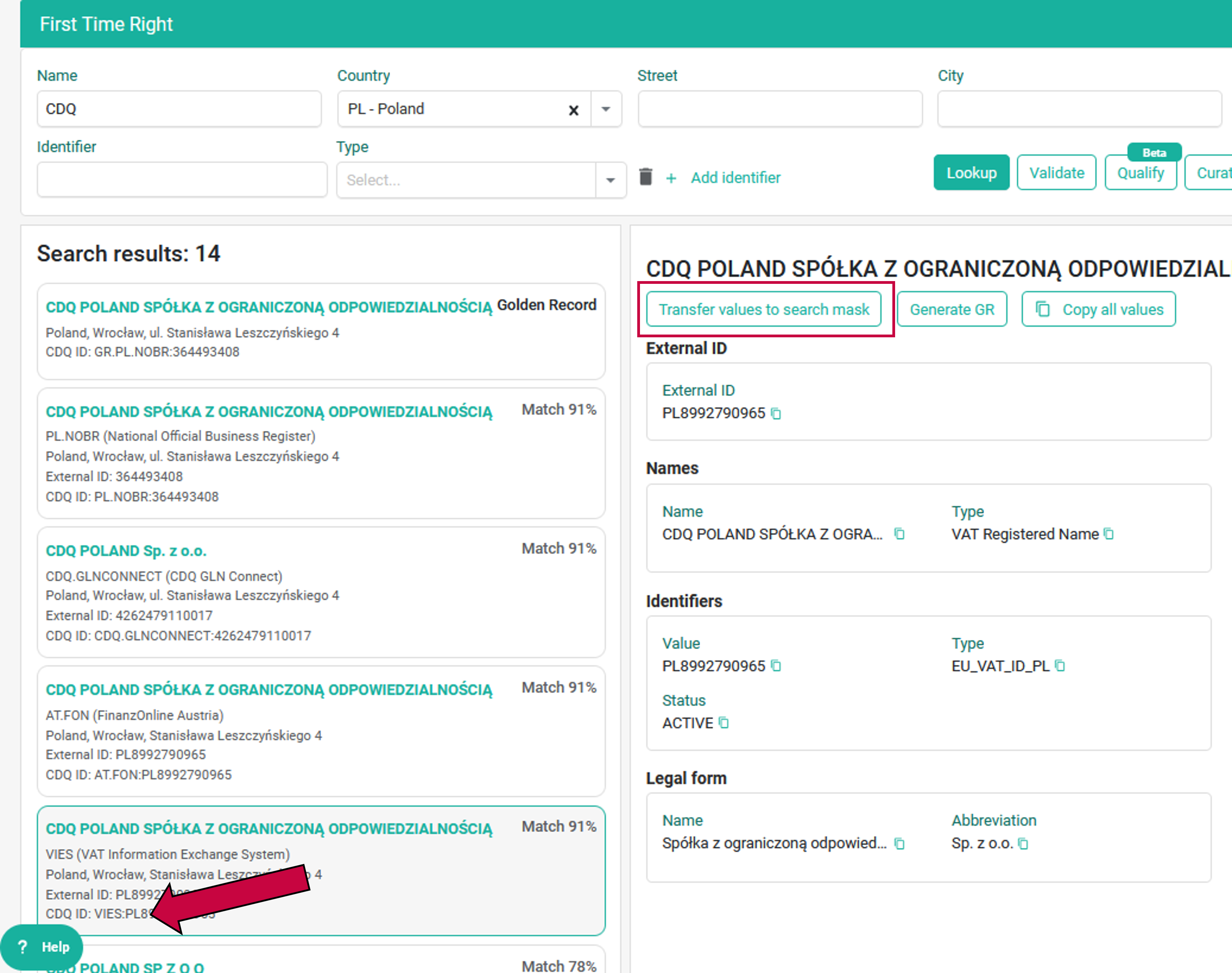
Task: Copy identifier value PL8992790965 under Identifiers
Action: [x=776, y=666]
